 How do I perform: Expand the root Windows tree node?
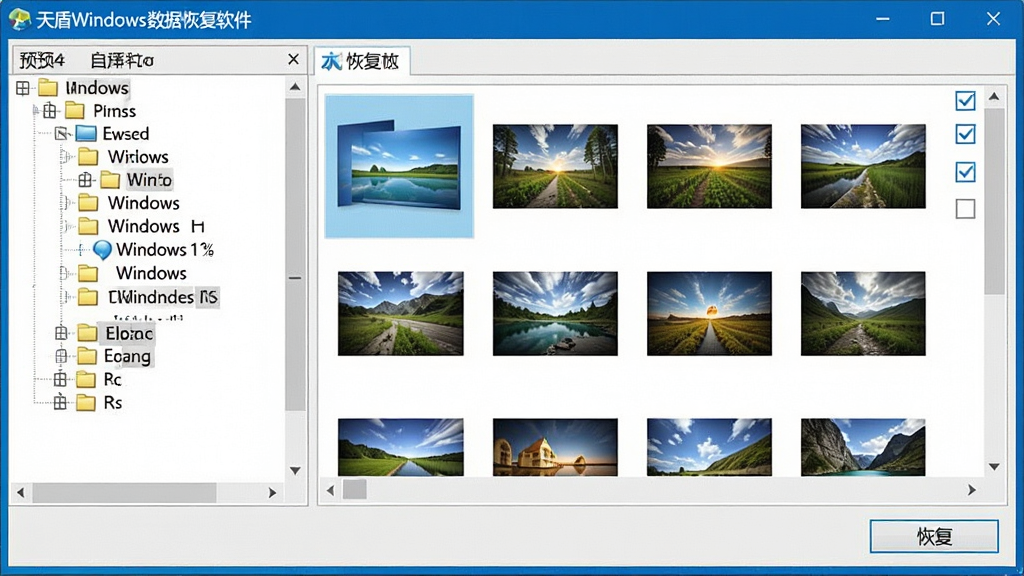coord(23,88)
